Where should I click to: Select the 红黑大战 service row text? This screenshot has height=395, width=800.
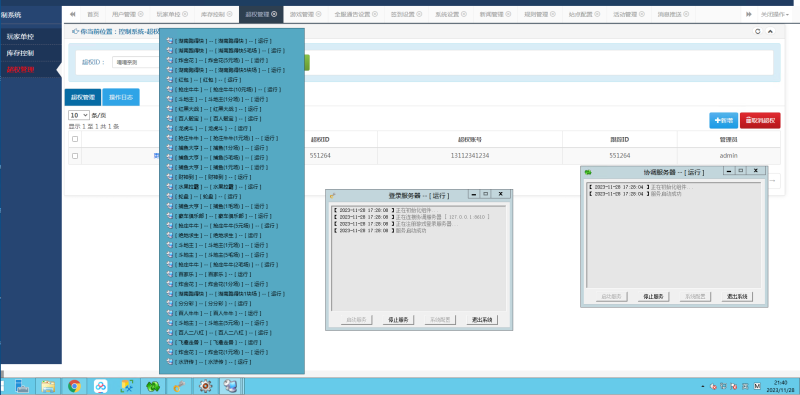[217, 109]
